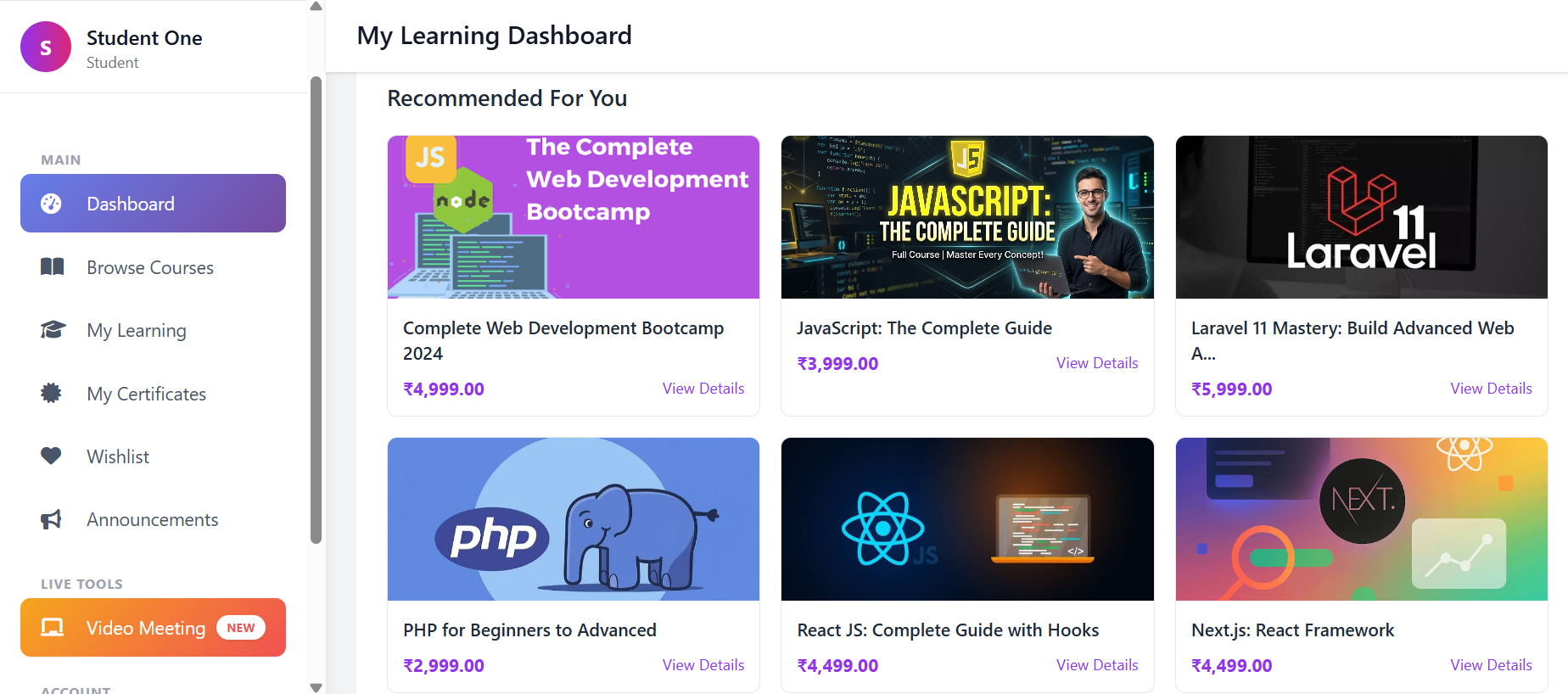Open the Announcements menu item
1568x694 pixels.
(153, 519)
